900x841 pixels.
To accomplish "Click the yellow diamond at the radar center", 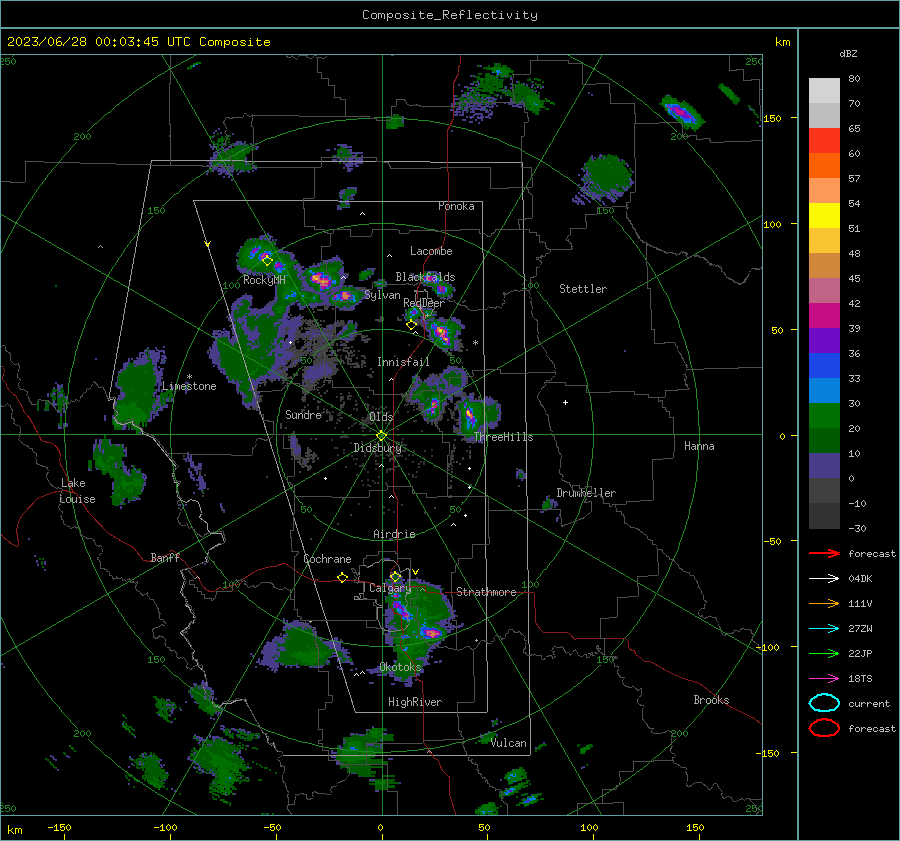I will point(381,436).
